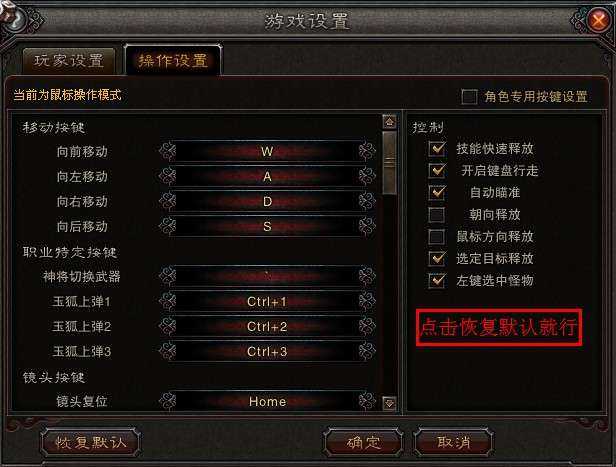Screen dimensions: 616x467
Task: Switch to the 玩家设置 tab
Action: [69, 61]
